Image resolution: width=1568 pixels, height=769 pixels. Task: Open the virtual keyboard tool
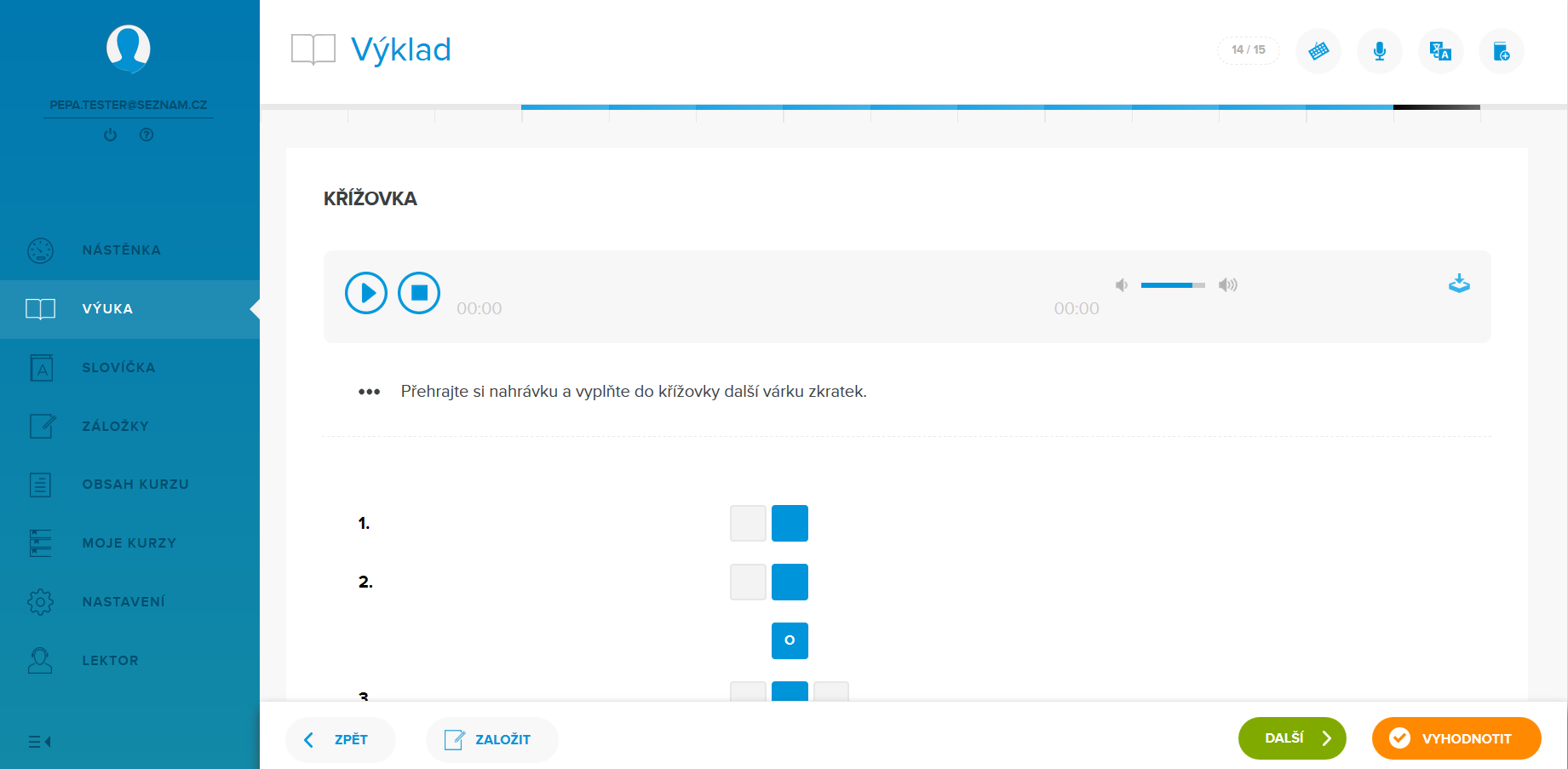[1318, 51]
